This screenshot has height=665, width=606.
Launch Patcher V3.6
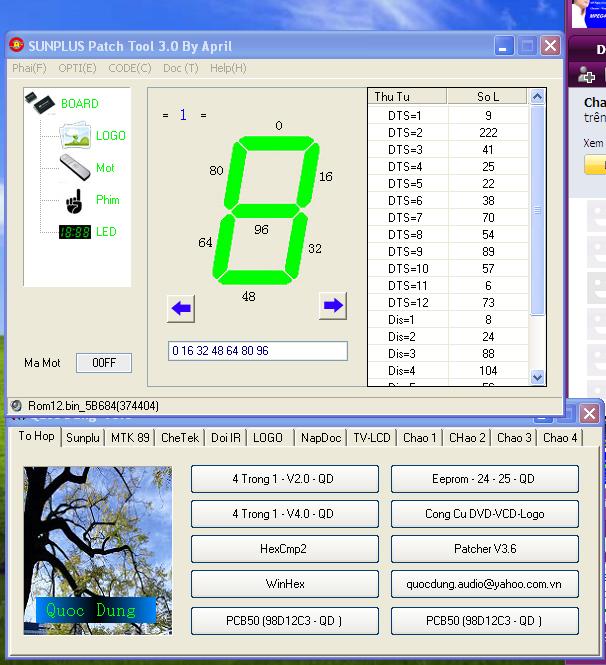pos(485,549)
